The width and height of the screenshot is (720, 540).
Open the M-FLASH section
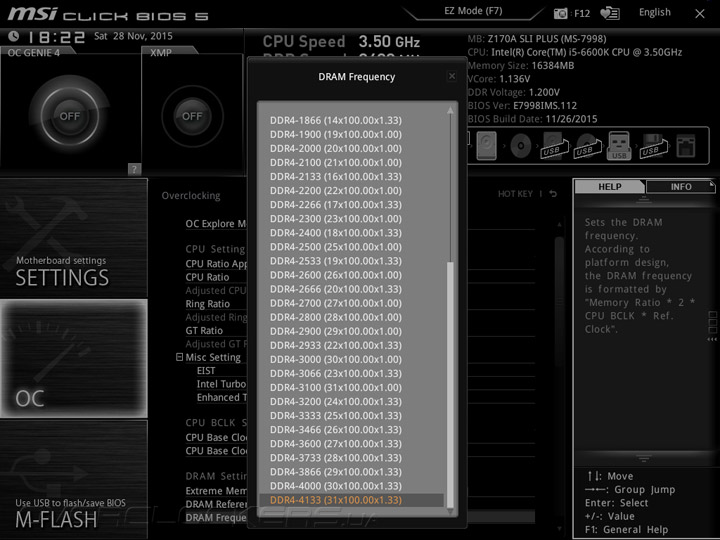(73, 479)
